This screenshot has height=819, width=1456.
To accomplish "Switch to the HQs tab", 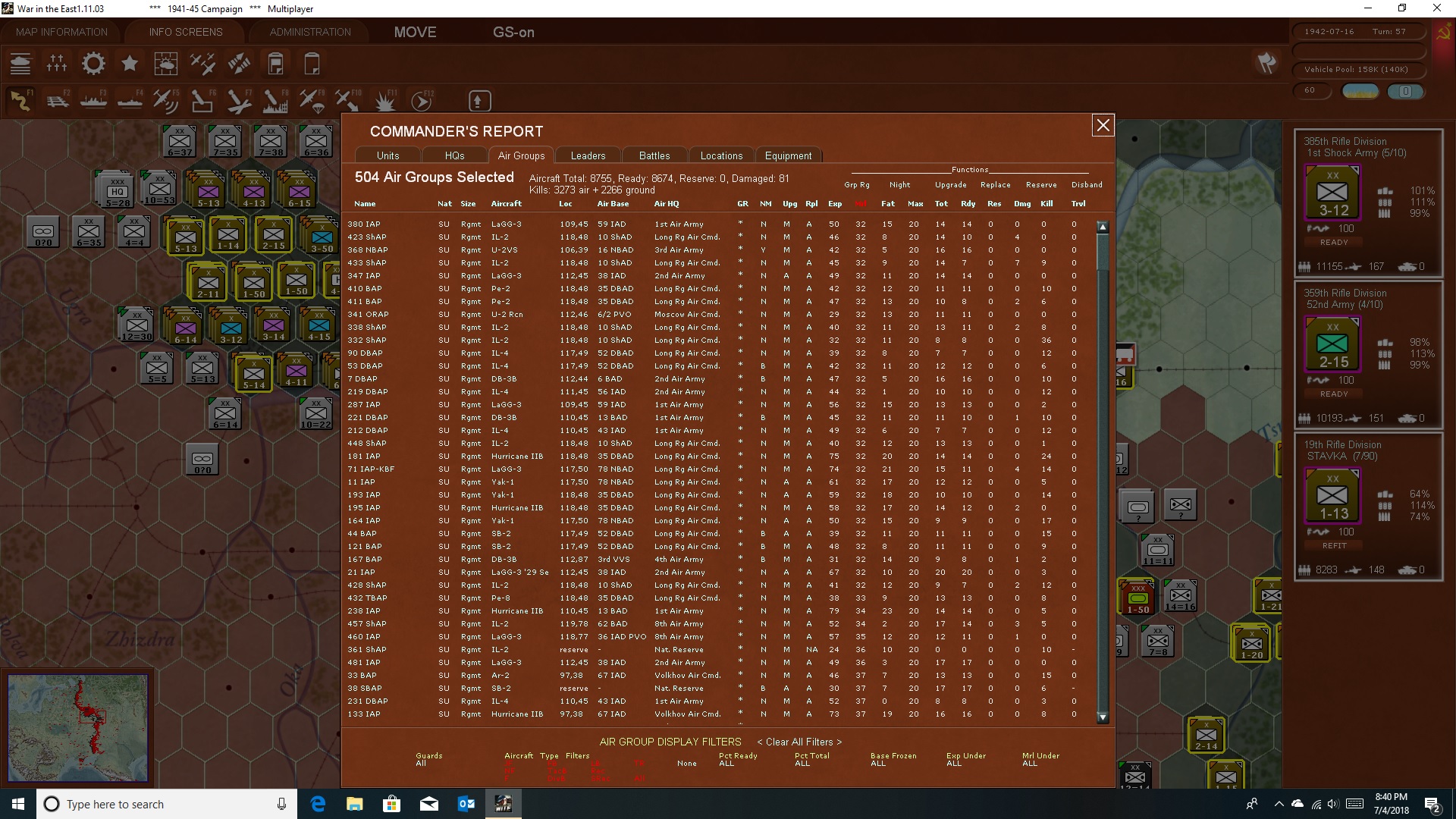I will click(x=454, y=155).
